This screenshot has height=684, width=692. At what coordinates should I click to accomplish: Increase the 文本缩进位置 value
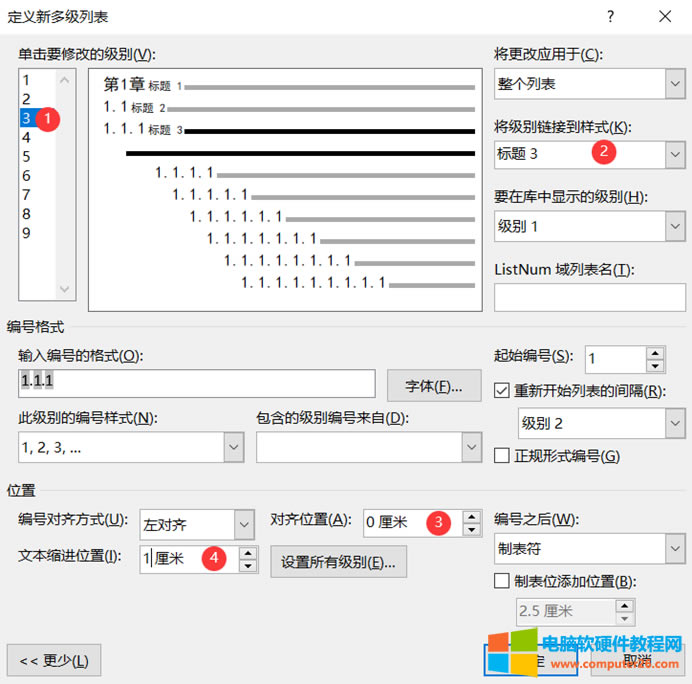pos(248,553)
